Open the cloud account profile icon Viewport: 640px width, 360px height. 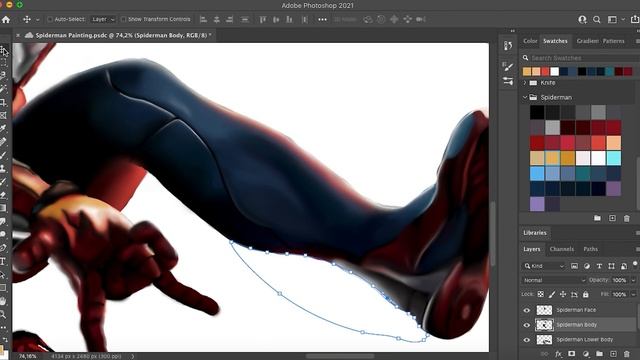tap(582, 19)
